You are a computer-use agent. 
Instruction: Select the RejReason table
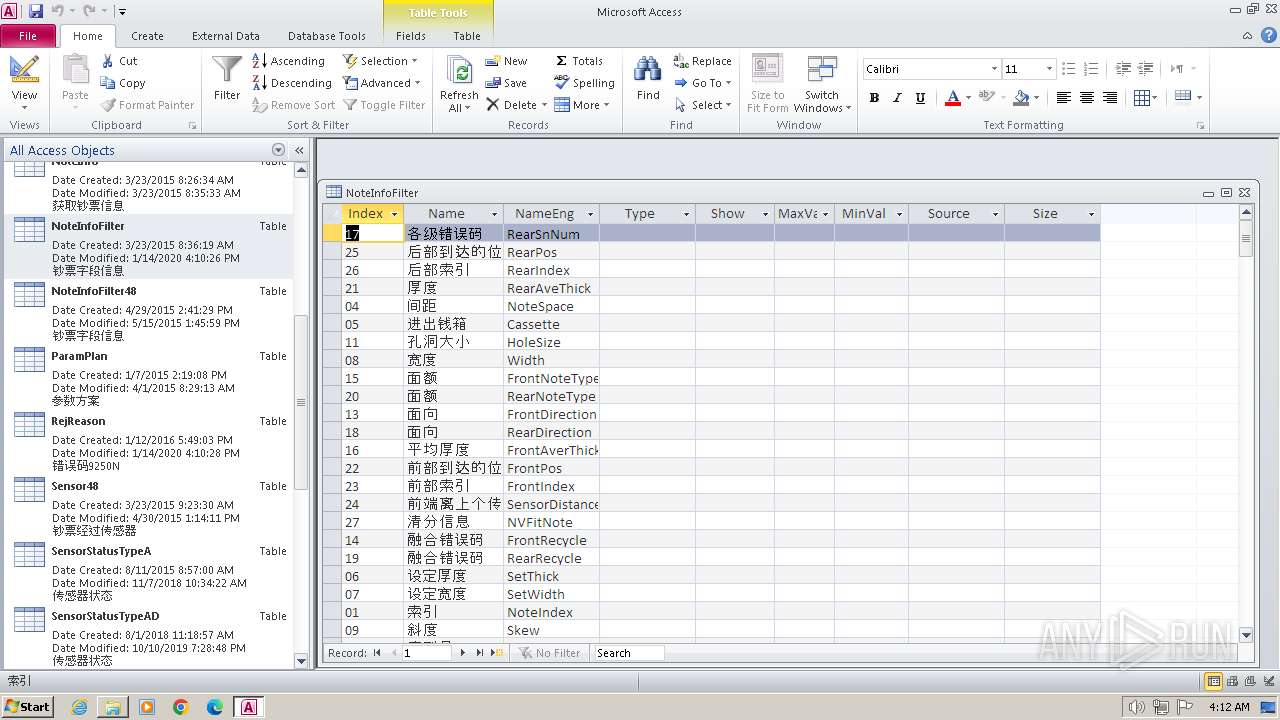[x=150, y=442]
